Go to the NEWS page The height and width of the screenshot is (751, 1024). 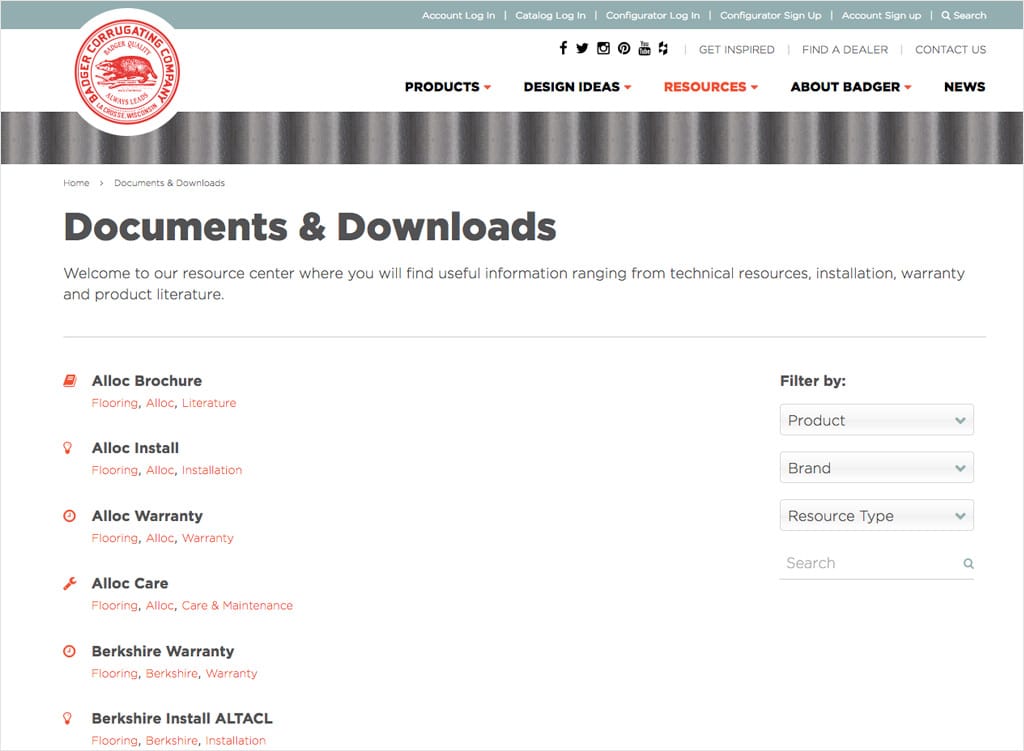pos(965,87)
